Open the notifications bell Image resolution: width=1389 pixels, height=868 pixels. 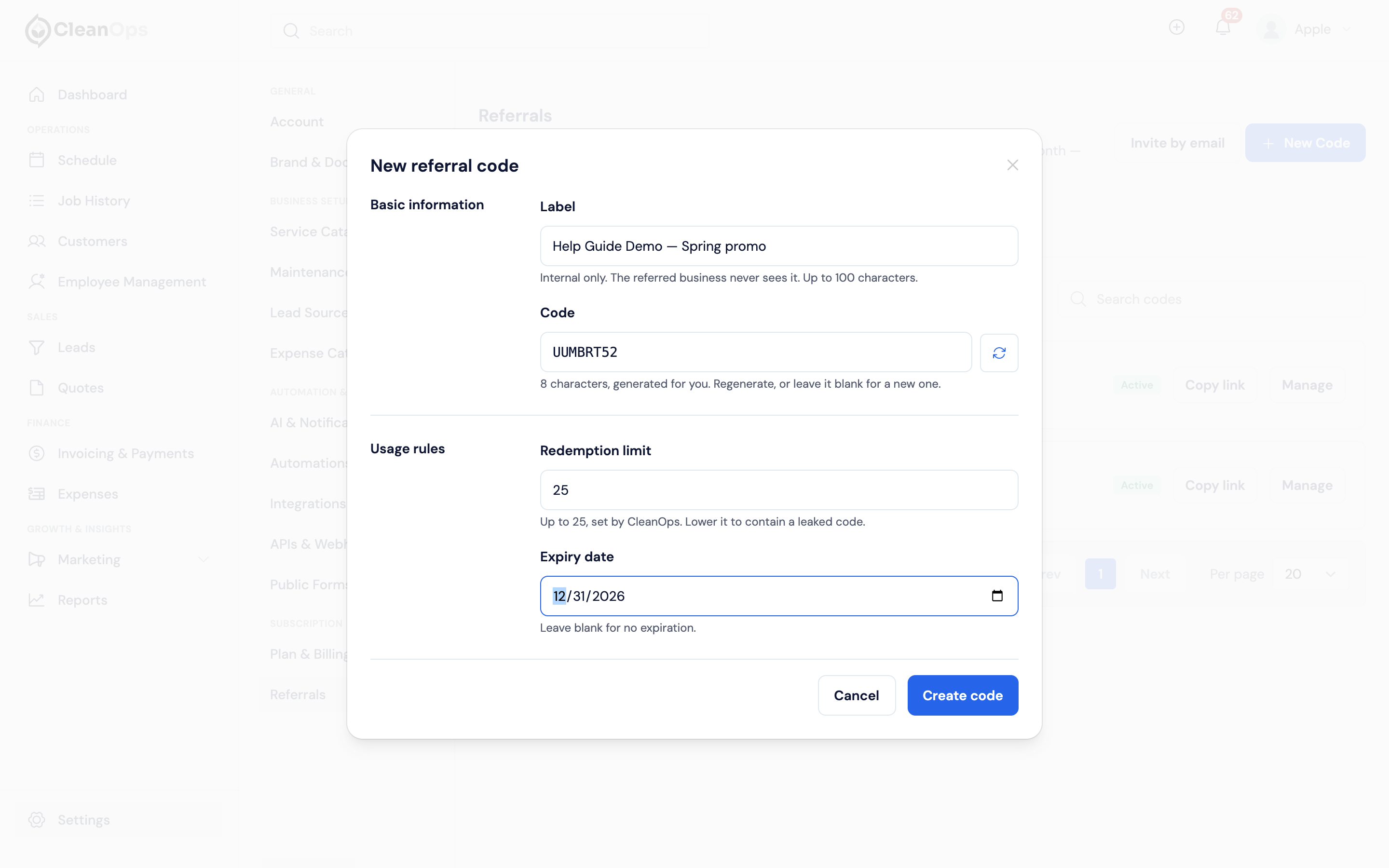coord(1223,27)
